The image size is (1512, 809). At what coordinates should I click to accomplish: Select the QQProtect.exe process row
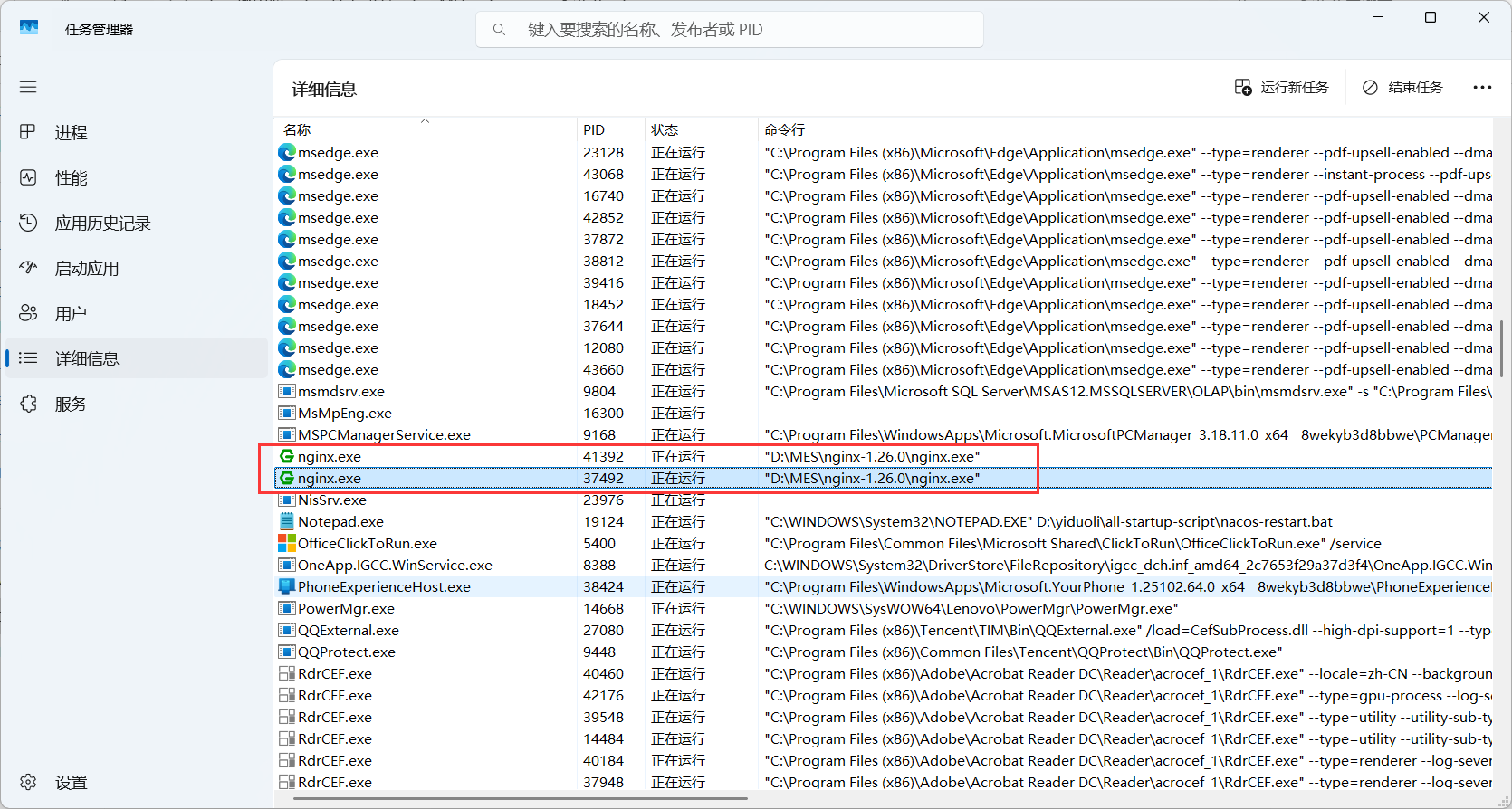coord(883,652)
